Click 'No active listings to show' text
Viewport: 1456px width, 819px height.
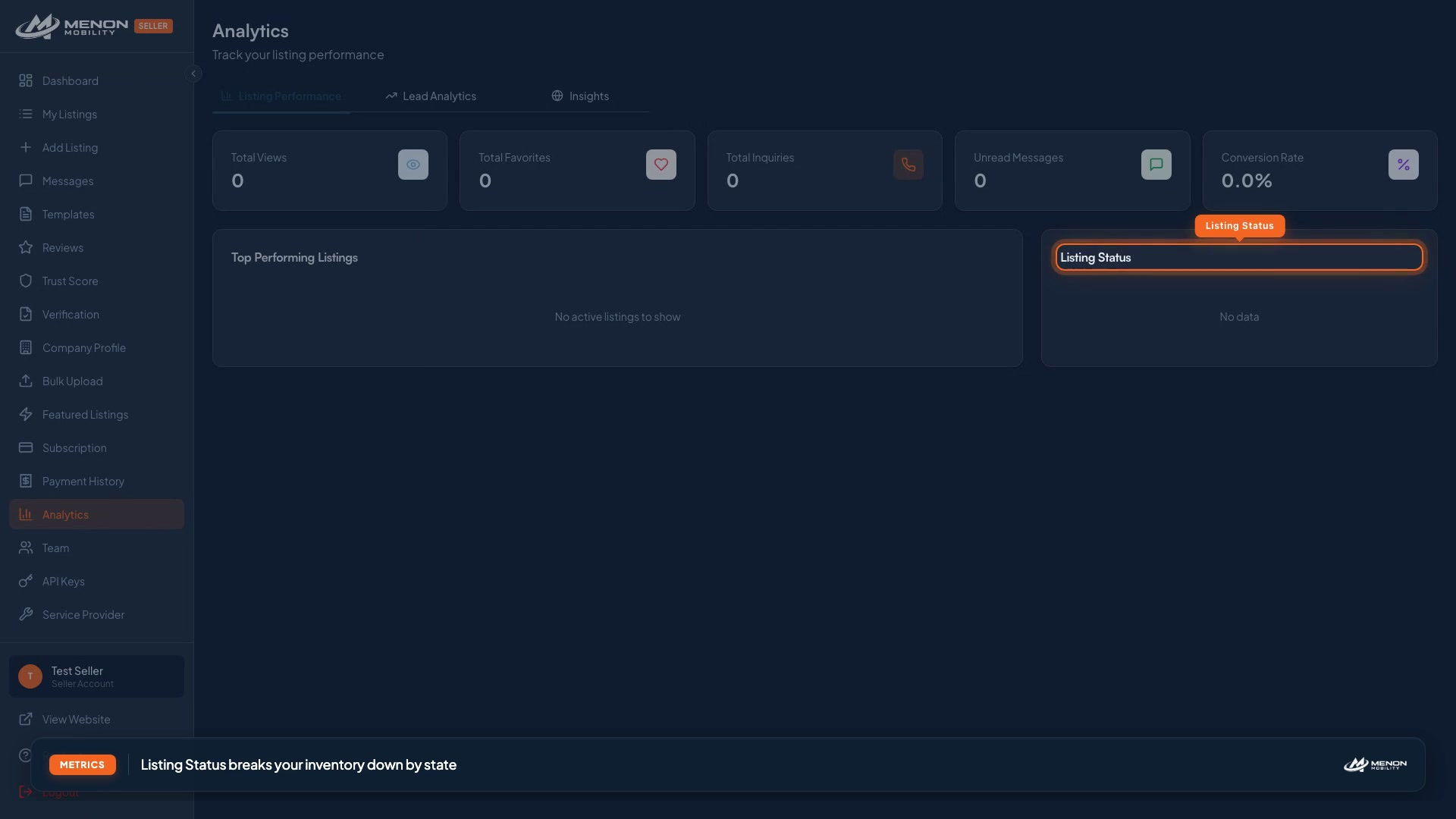pyautogui.click(x=617, y=317)
